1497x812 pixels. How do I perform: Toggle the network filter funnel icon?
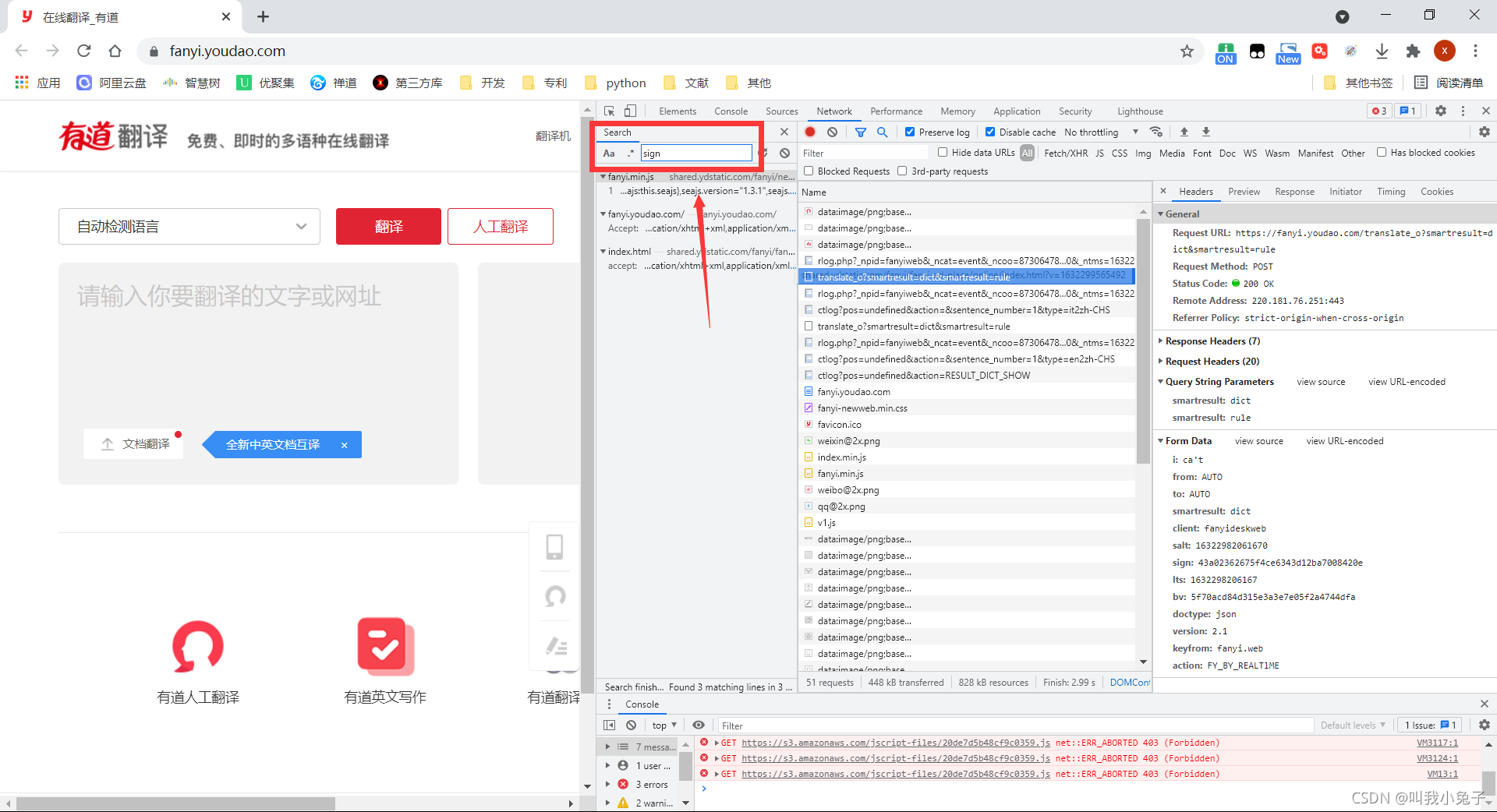pyautogui.click(x=860, y=132)
